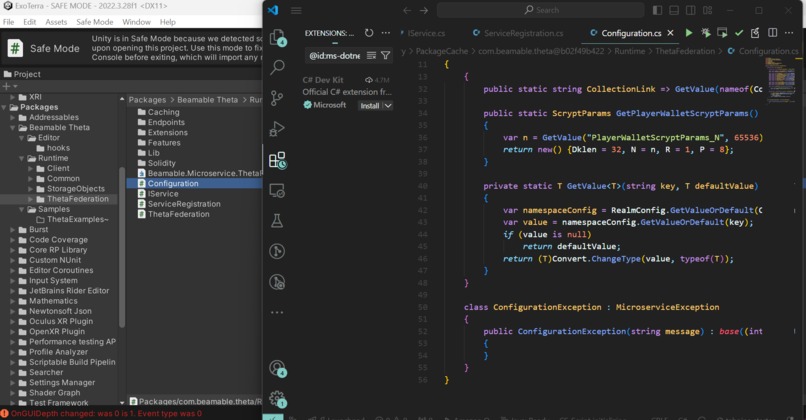This screenshot has height=420, width=806.
Task: Open the Source Control view
Action: pyautogui.click(x=278, y=99)
